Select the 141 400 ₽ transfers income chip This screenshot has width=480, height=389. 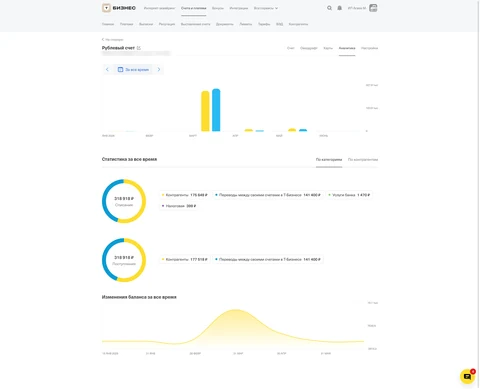[268, 259]
